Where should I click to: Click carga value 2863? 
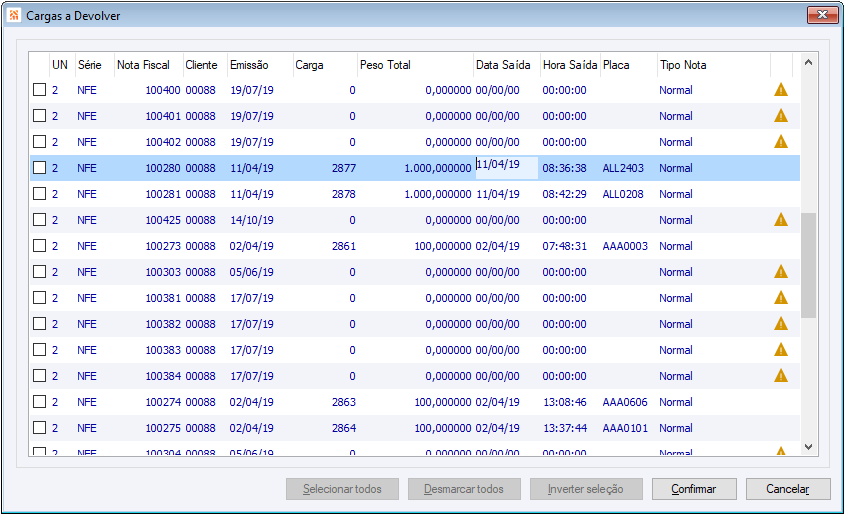(x=344, y=402)
